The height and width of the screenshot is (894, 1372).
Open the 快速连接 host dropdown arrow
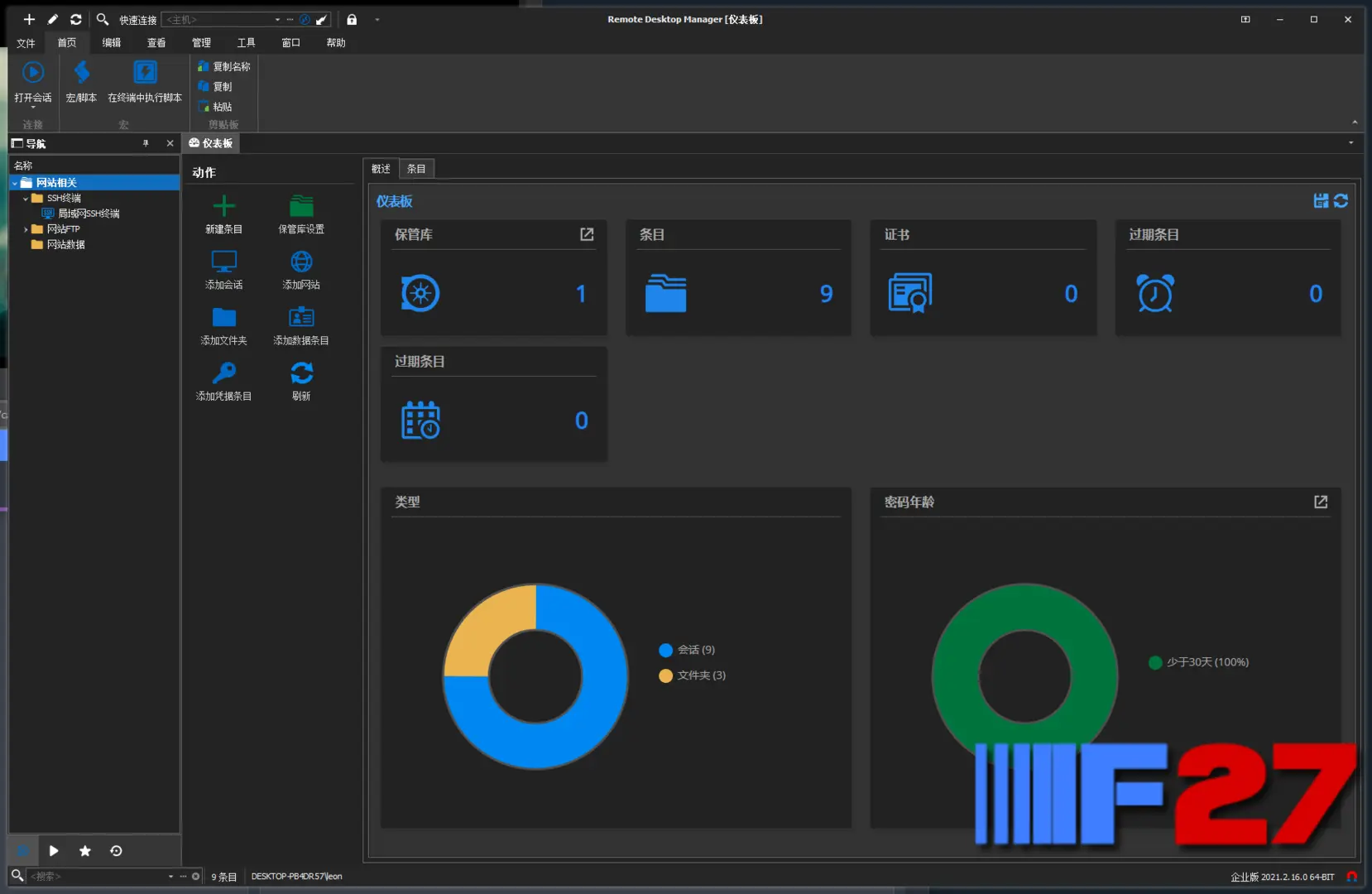[277, 20]
